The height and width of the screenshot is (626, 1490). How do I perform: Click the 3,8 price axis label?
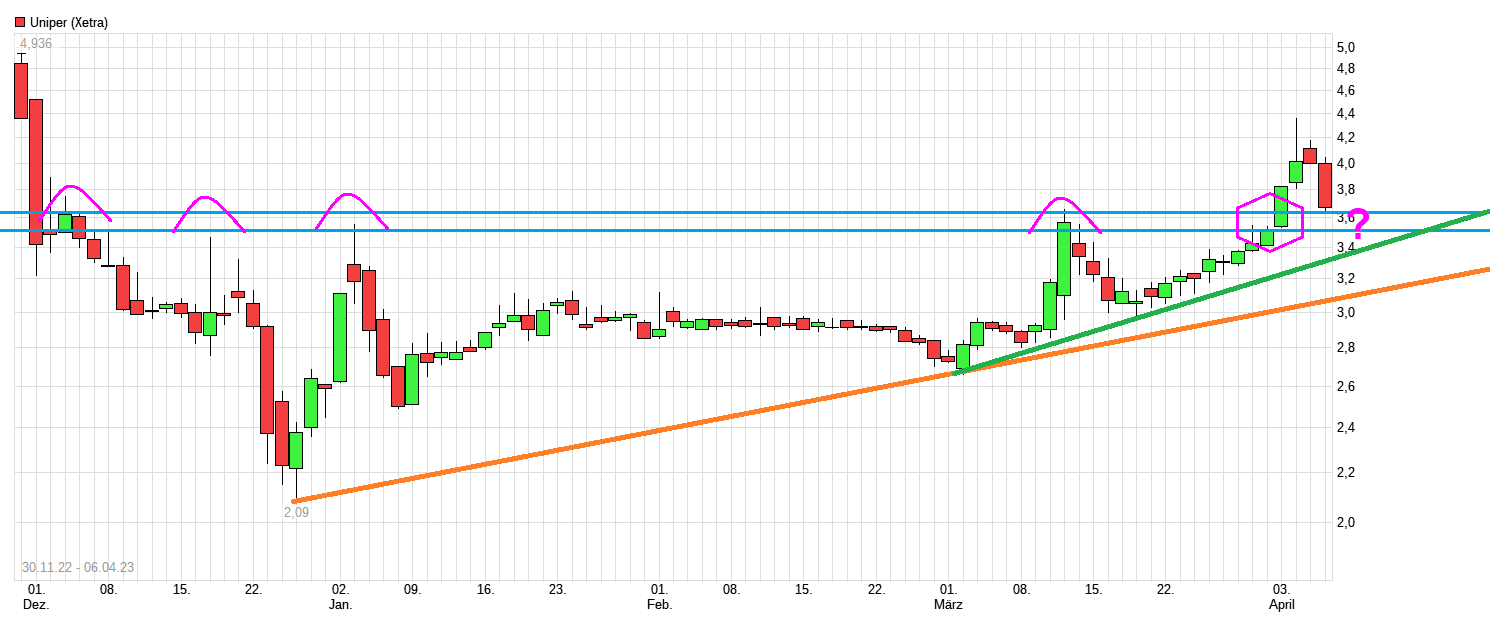tap(1345, 189)
